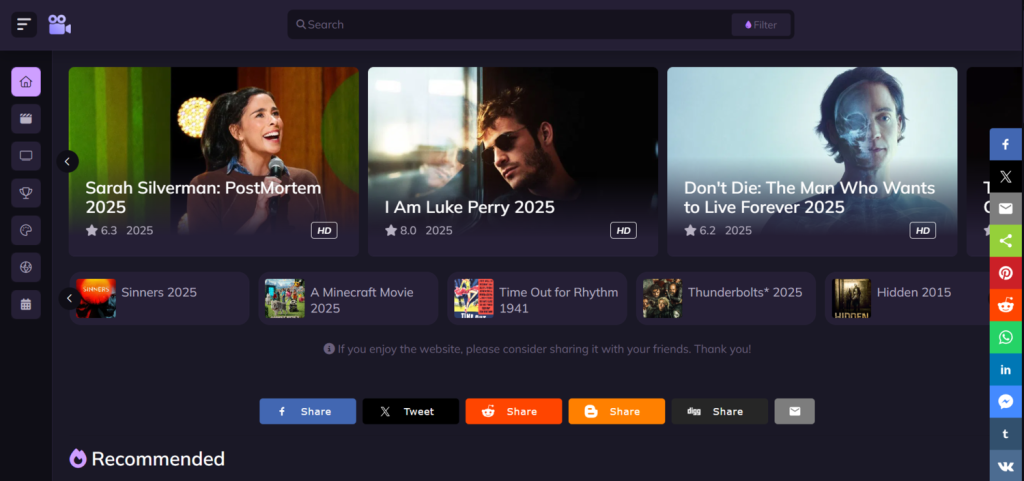Click the Minecraft Movie poster thumbnail
This screenshot has height=481, width=1024.
tap(285, 298)
